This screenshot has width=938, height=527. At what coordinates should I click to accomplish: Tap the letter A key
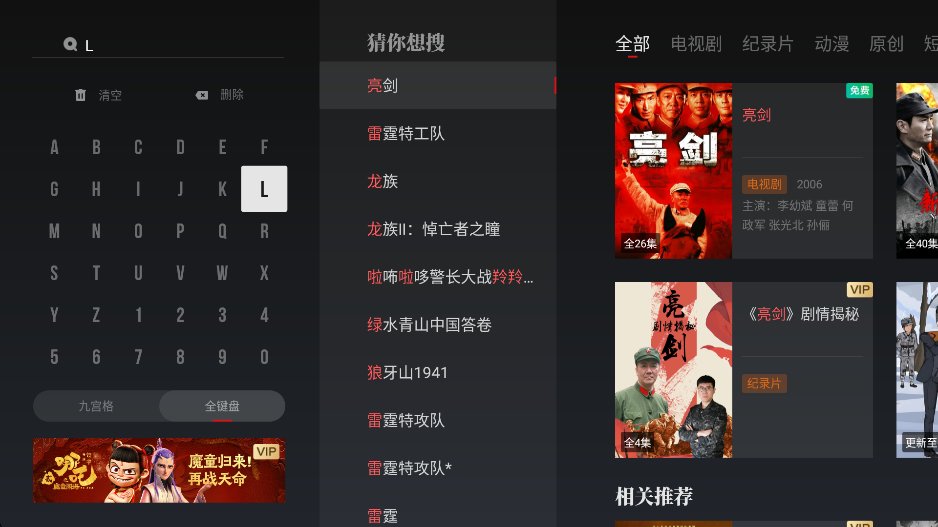click(x=54, y=147)
